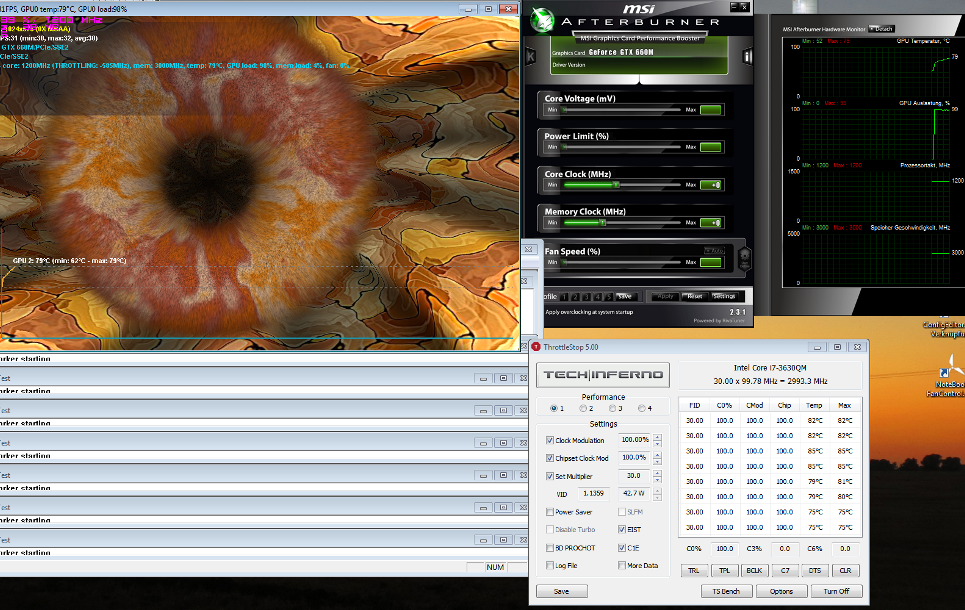
Task: Click the Memory Clock slider handle
Action: 603,223
